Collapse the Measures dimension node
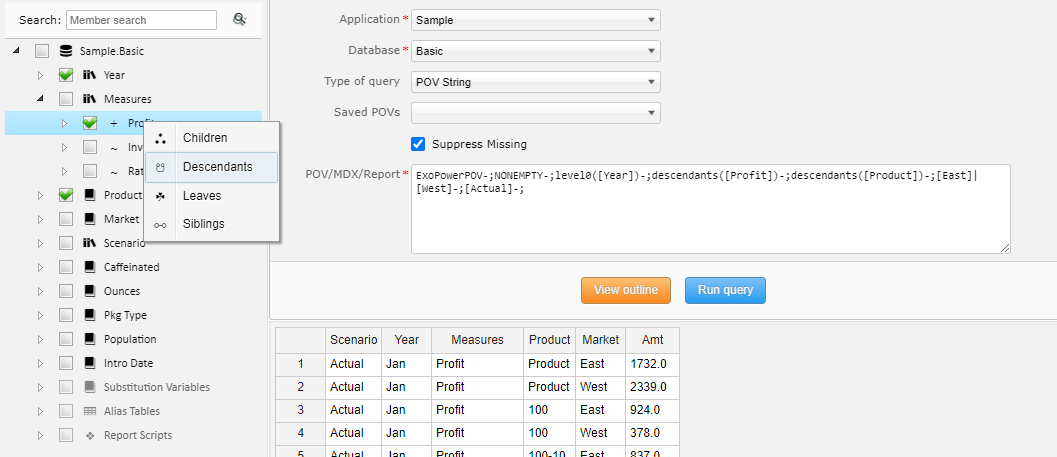The height and width of the screenshot is (457, 1057). point(40,99)
